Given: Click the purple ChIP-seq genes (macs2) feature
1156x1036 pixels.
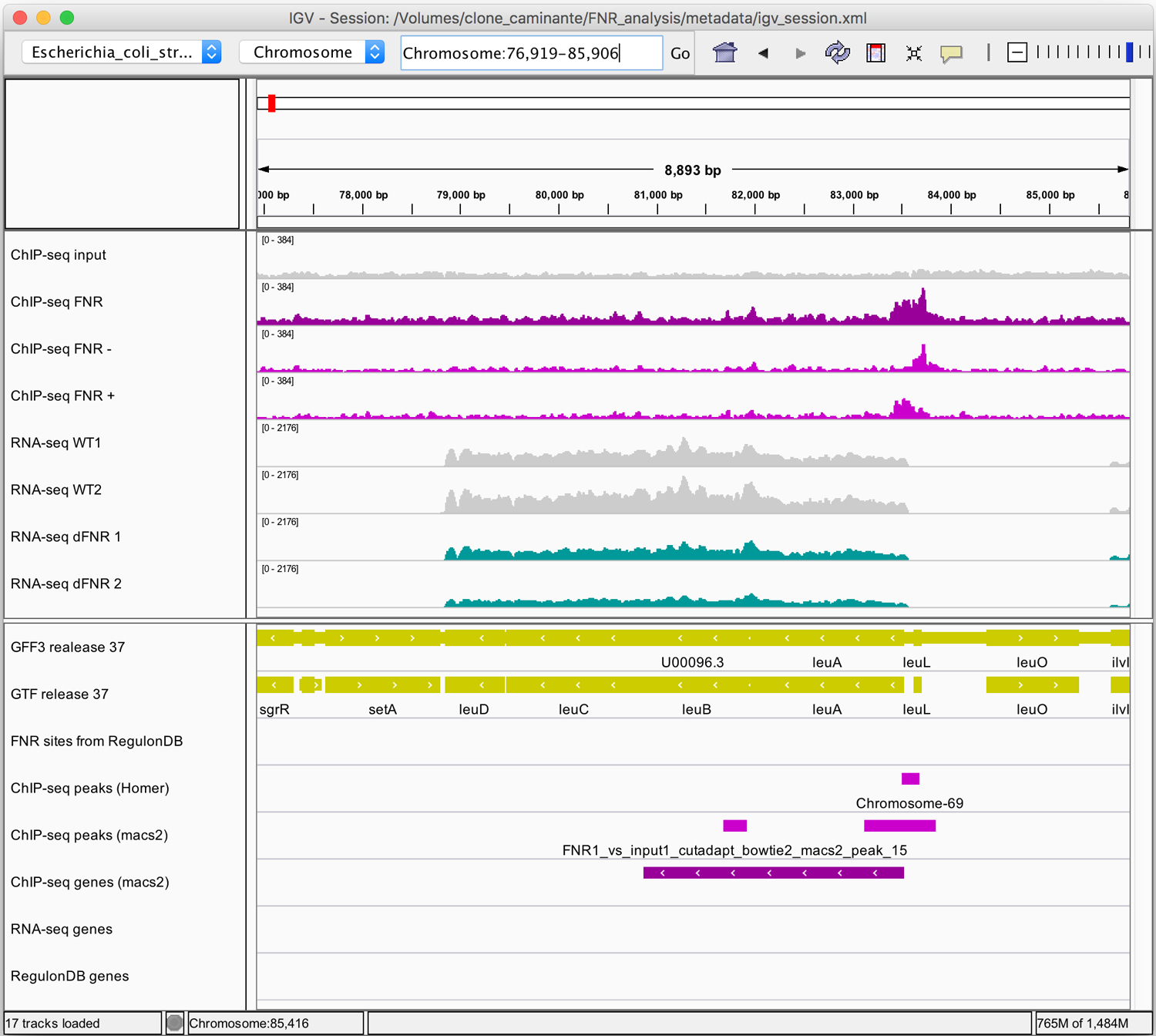Looking at the screenshot, I should click(x=773, y=873).
